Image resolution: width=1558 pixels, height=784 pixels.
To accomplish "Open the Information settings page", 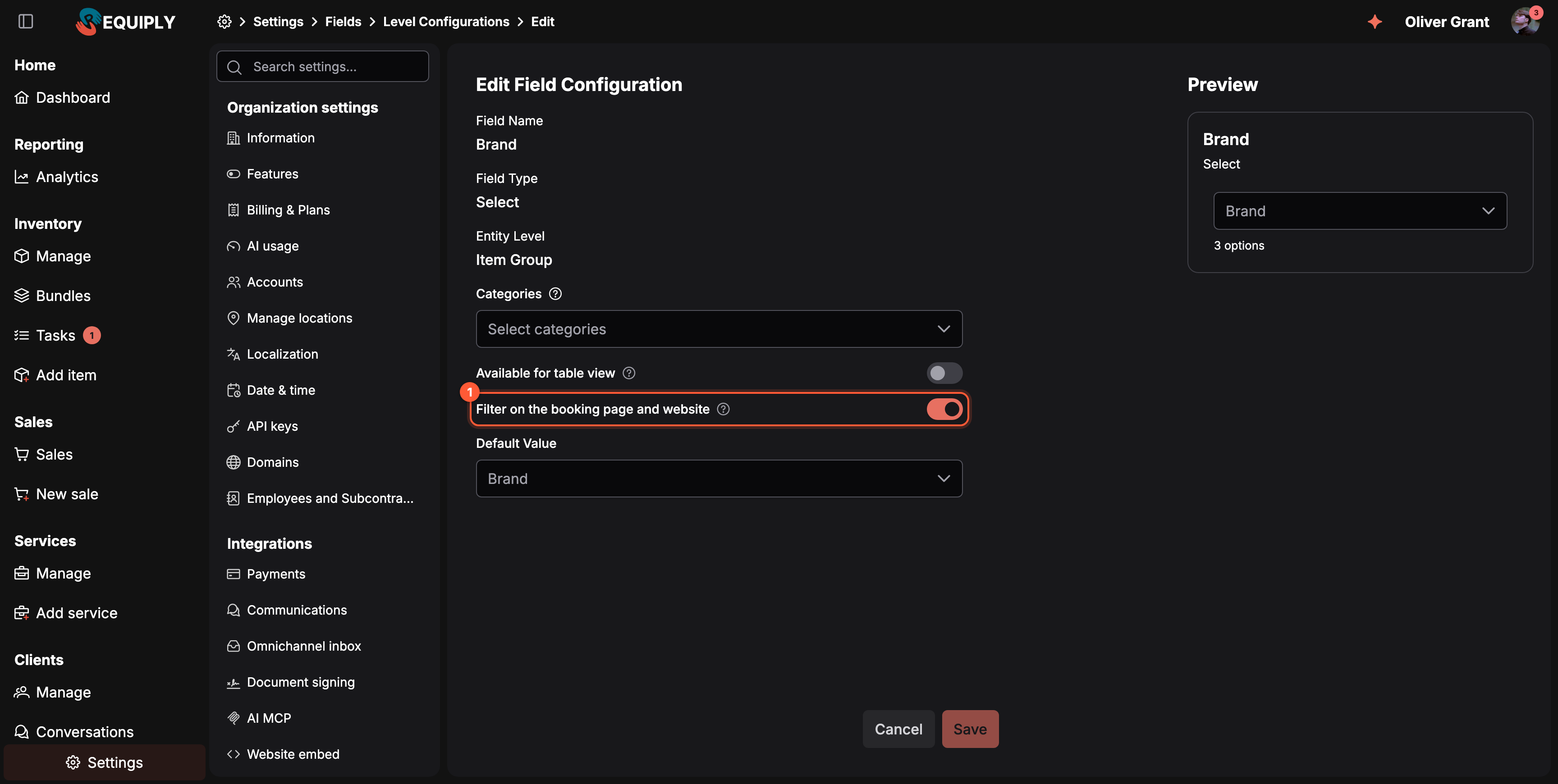I will point(270,138).
